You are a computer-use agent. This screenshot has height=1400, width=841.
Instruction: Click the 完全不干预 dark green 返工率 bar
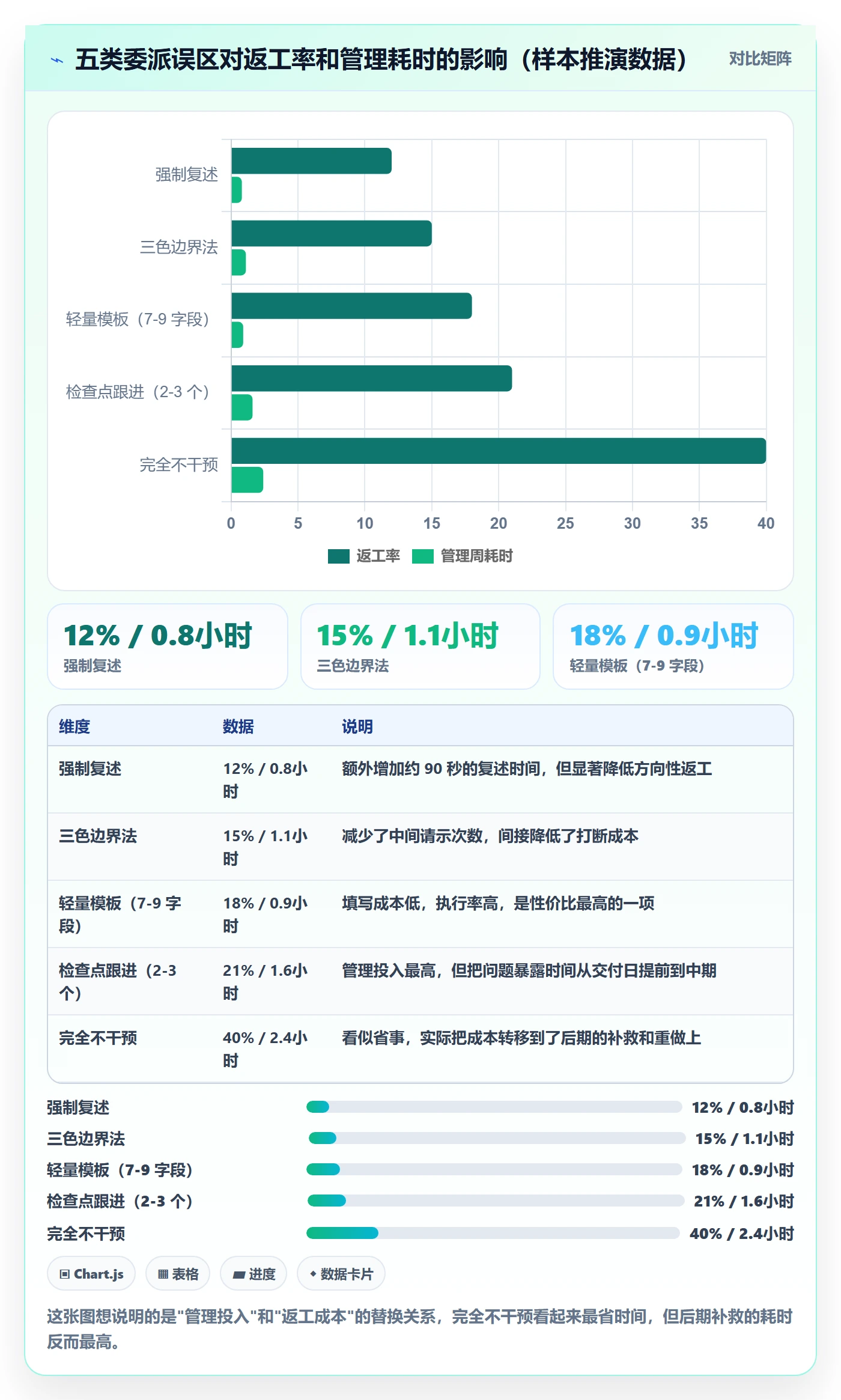click(499, 451)
